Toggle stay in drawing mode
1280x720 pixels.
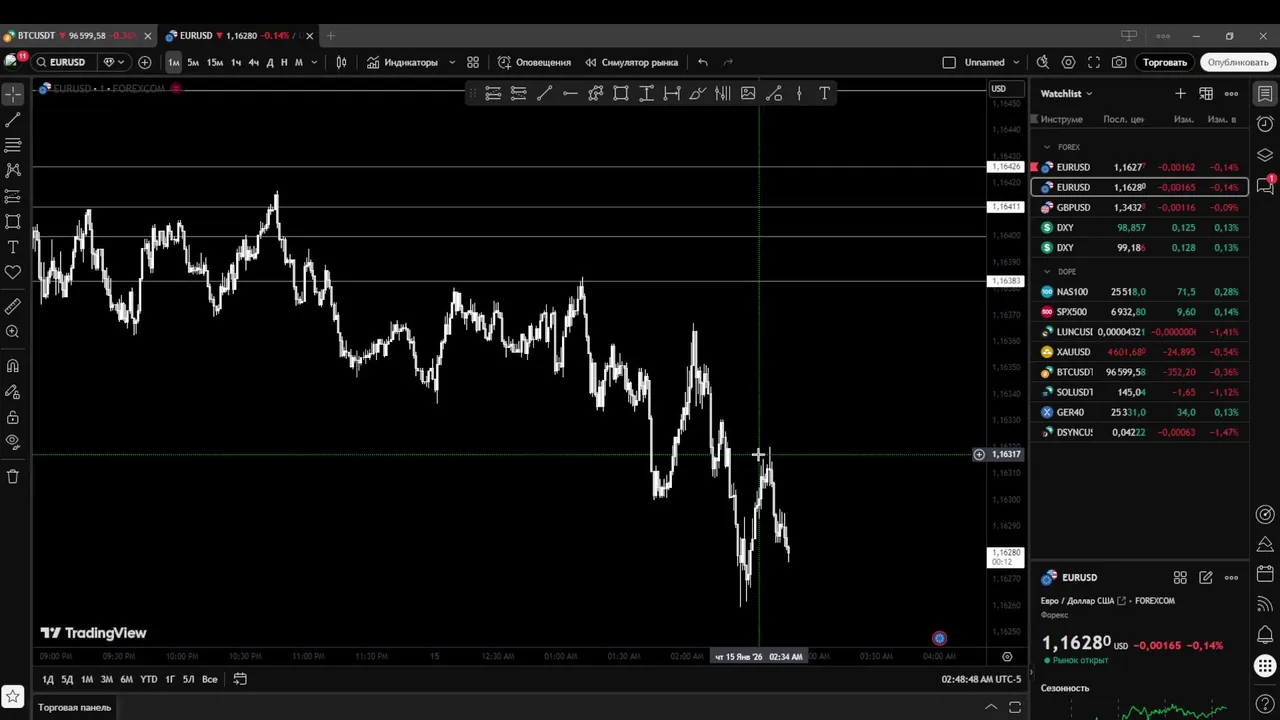coord(13,392)
